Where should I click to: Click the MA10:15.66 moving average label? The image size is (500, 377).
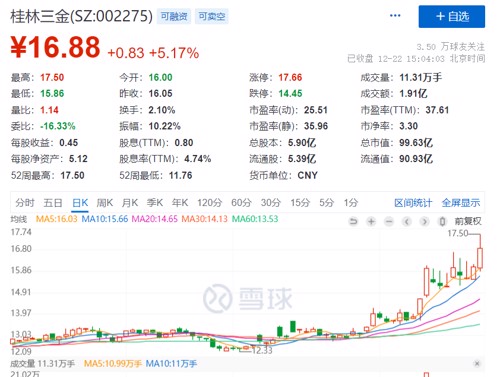(105, 219)
